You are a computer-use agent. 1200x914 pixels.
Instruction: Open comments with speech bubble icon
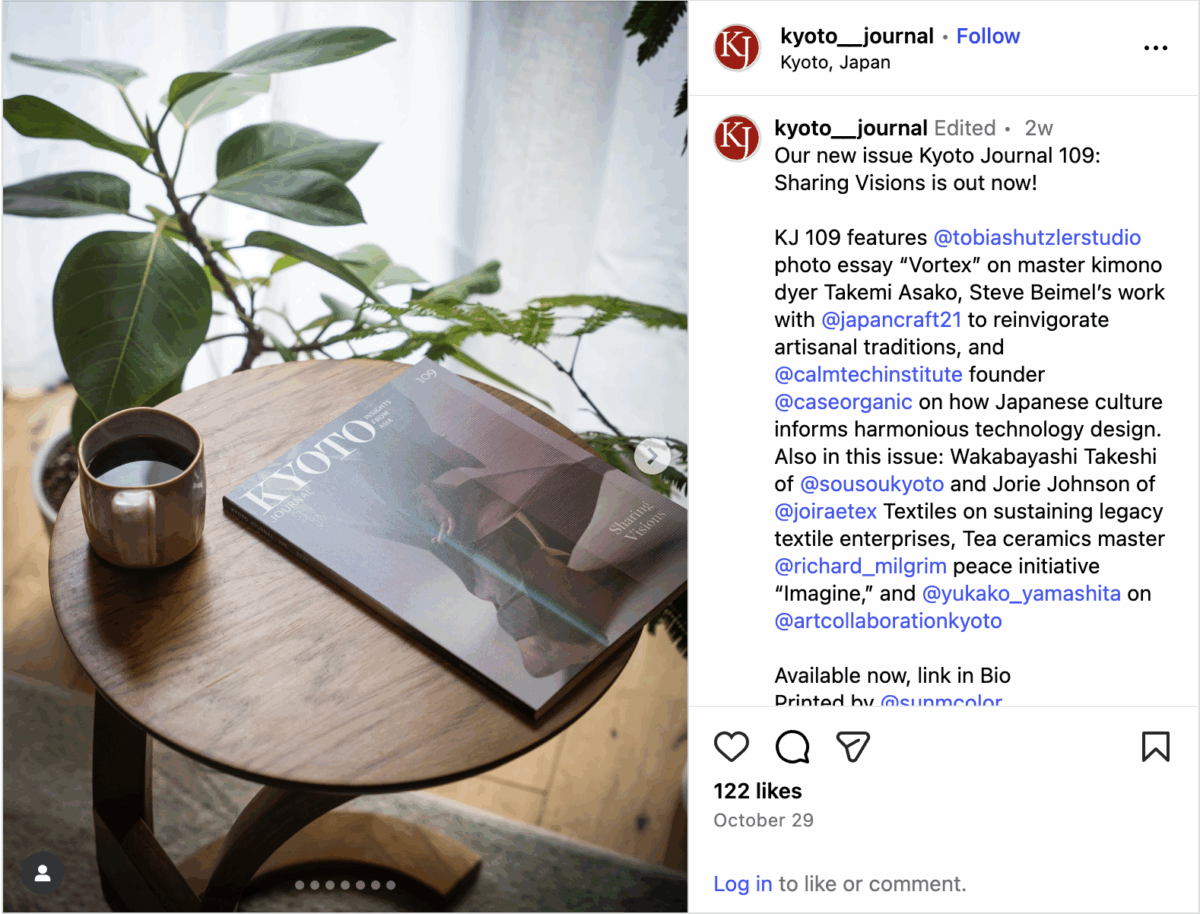(793, 746)
